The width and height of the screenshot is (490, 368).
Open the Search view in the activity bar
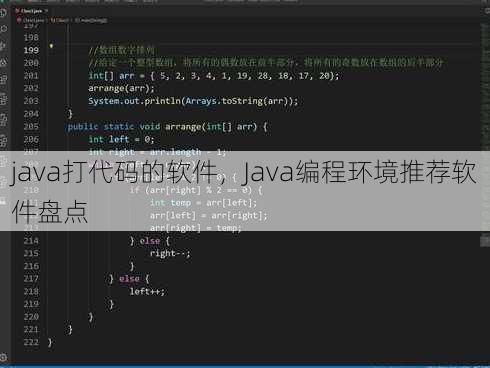(x=4, y=29)
